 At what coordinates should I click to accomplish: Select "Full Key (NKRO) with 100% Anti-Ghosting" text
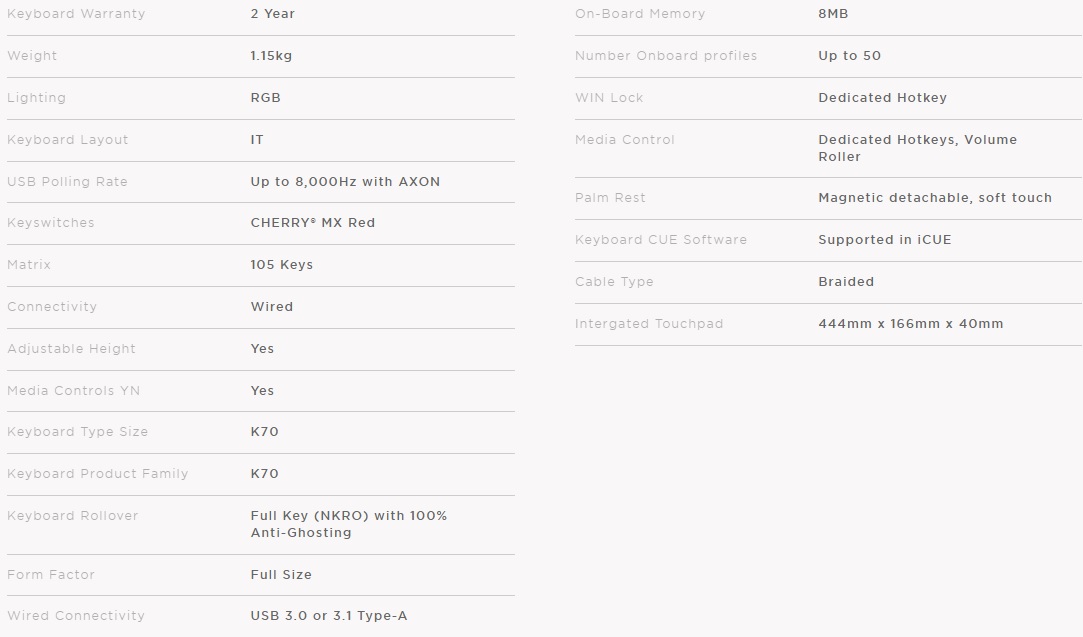point(348,524)
